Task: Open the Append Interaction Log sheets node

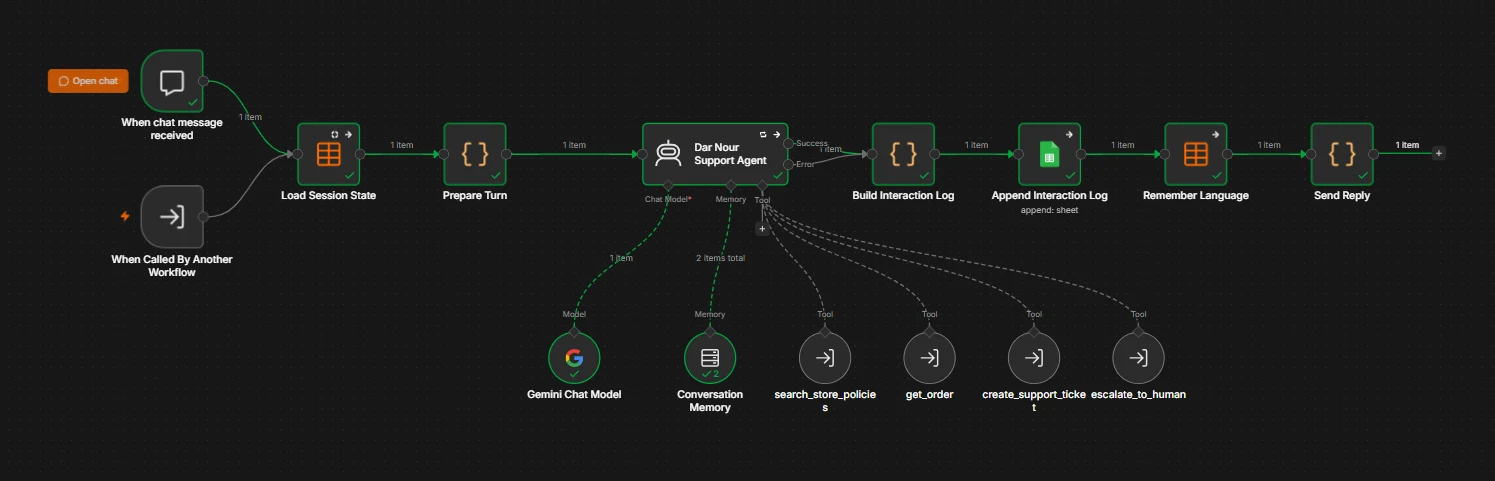Action: pos(1050,154)
